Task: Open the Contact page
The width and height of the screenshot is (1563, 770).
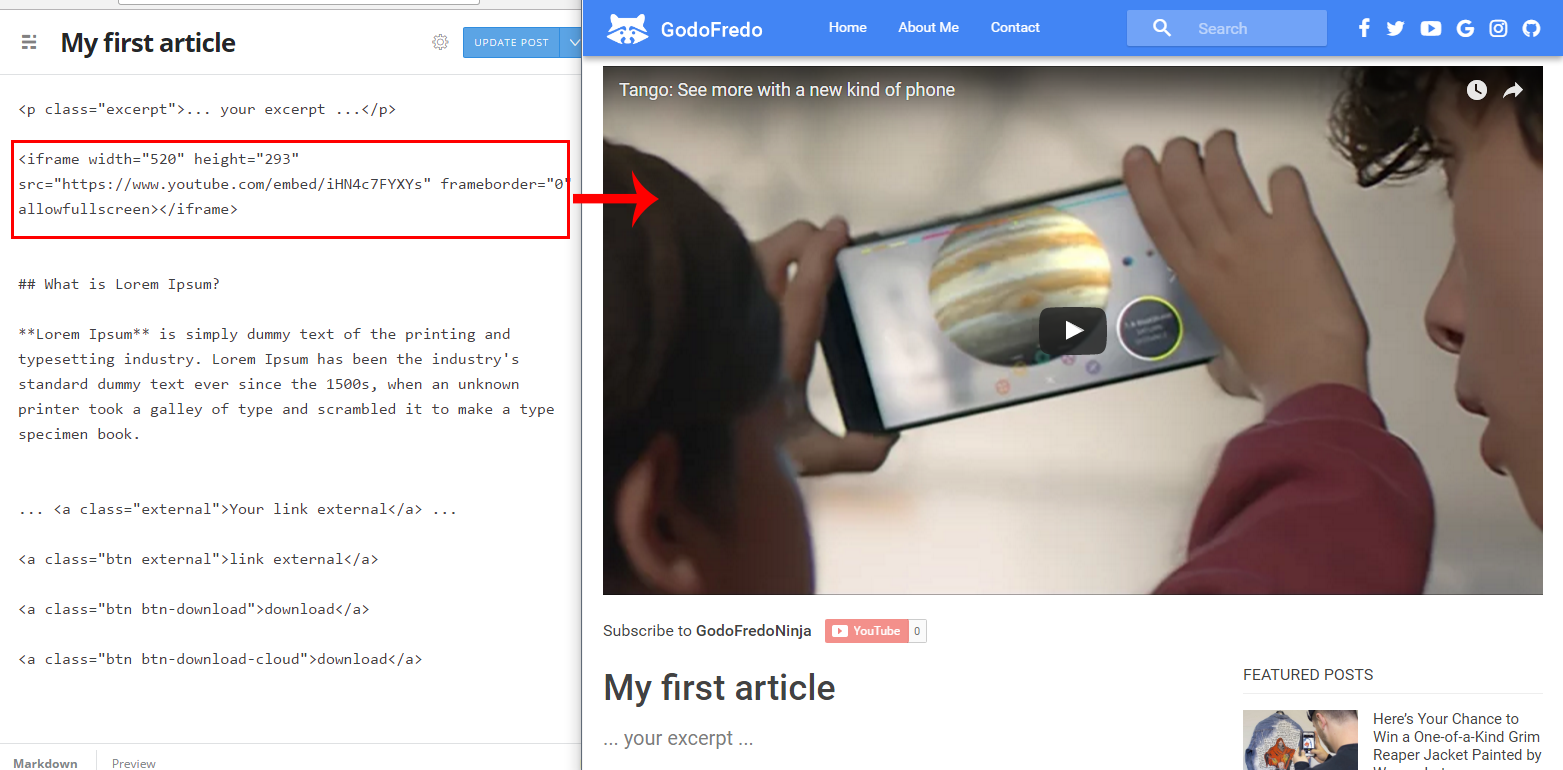Action: pos(1015,27)
